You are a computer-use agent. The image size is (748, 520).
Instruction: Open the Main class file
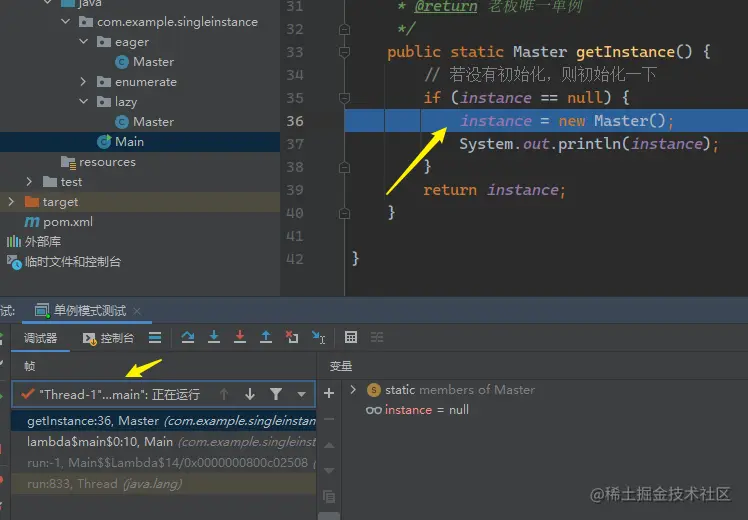(129, 142)
